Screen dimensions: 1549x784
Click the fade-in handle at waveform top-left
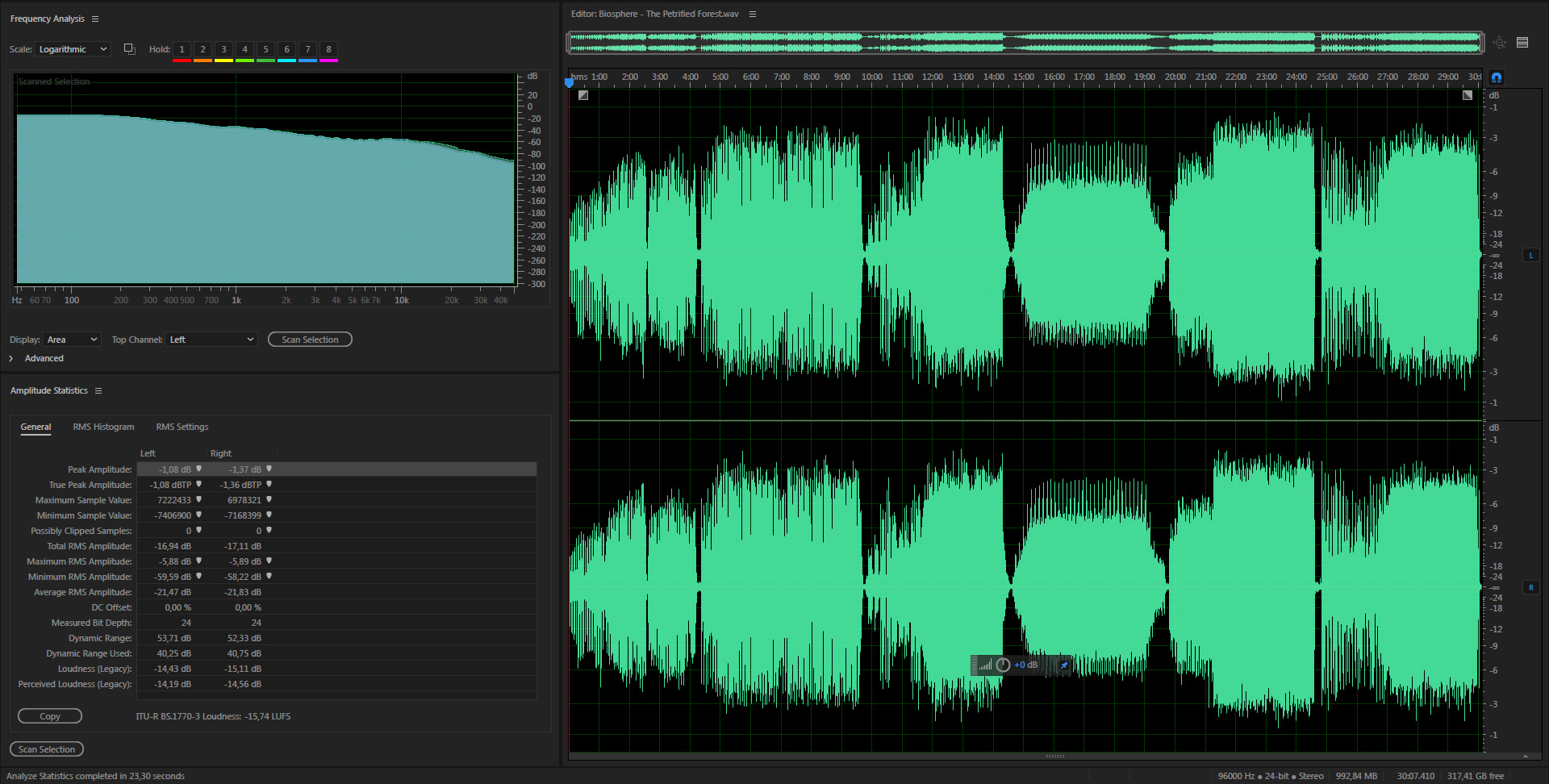point(583,95)
